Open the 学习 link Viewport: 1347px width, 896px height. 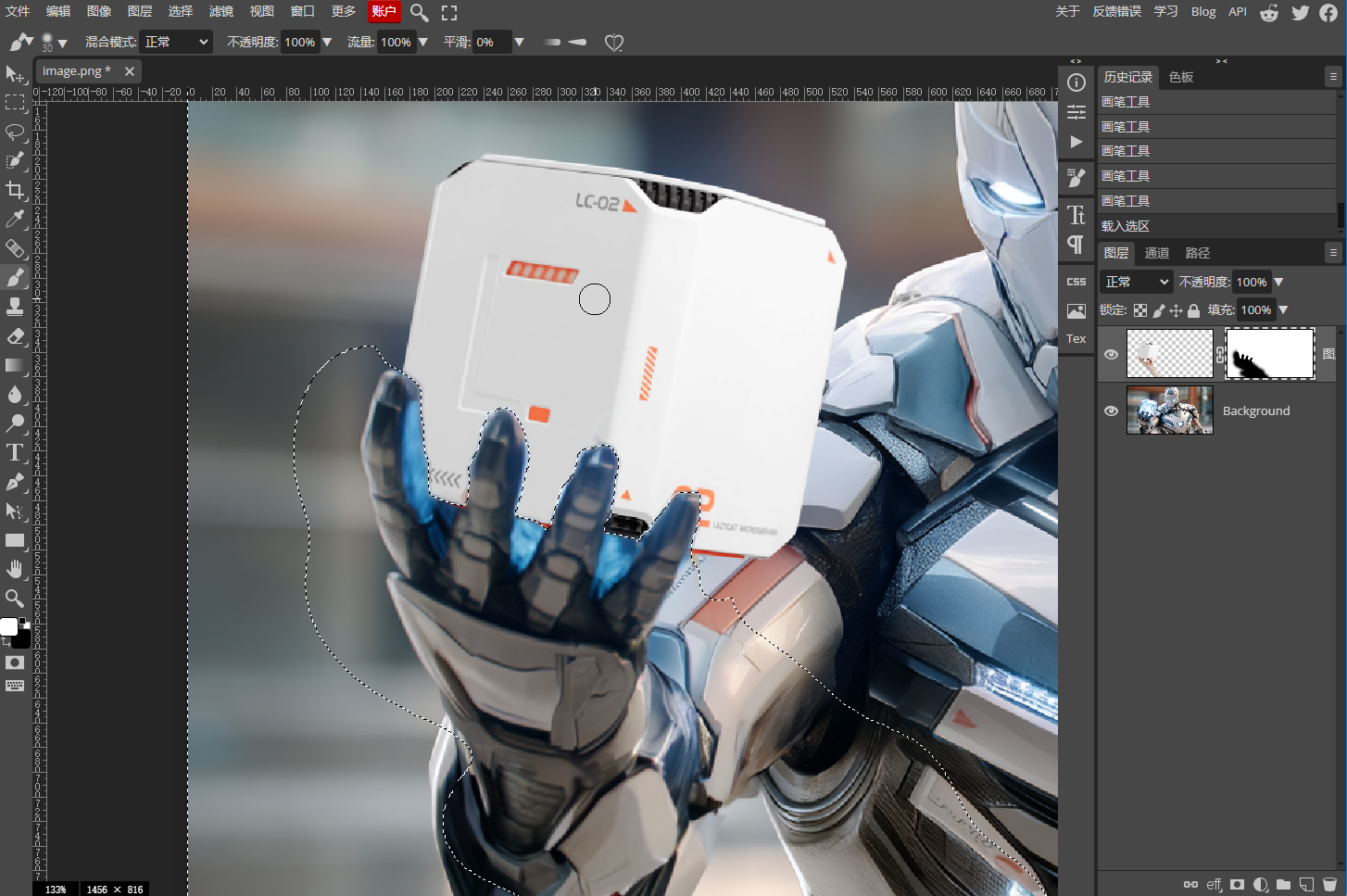[x=1166, y=11]
